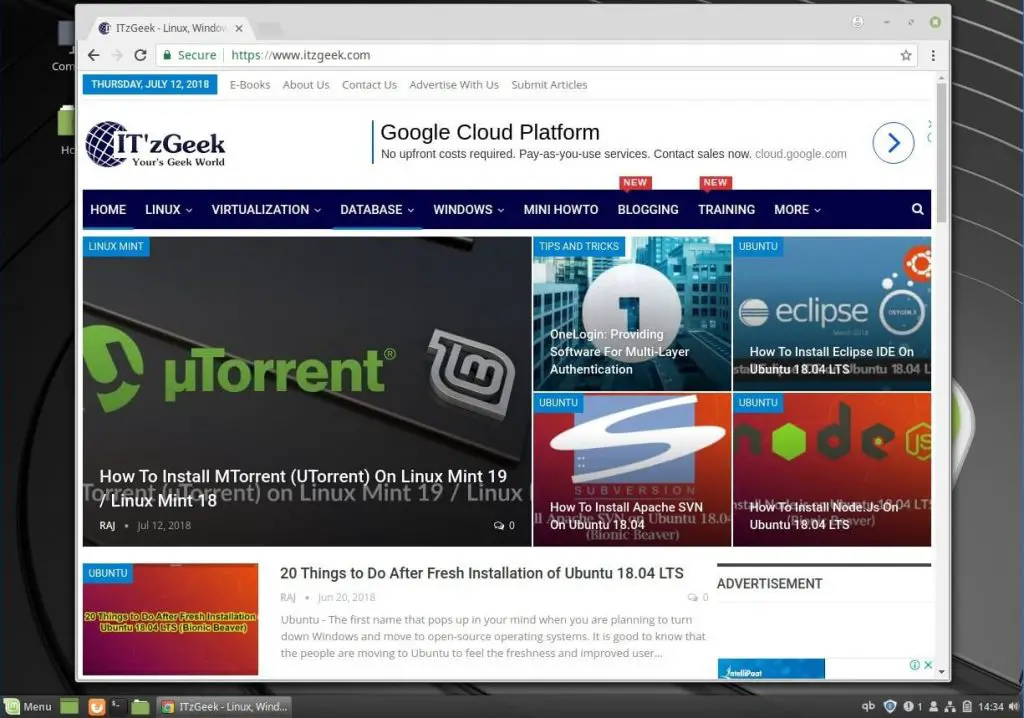Click the notification alert tray icon
The width and height of the screenshot is (1024, 718).
pyautogui.click(x=908, y=706)
